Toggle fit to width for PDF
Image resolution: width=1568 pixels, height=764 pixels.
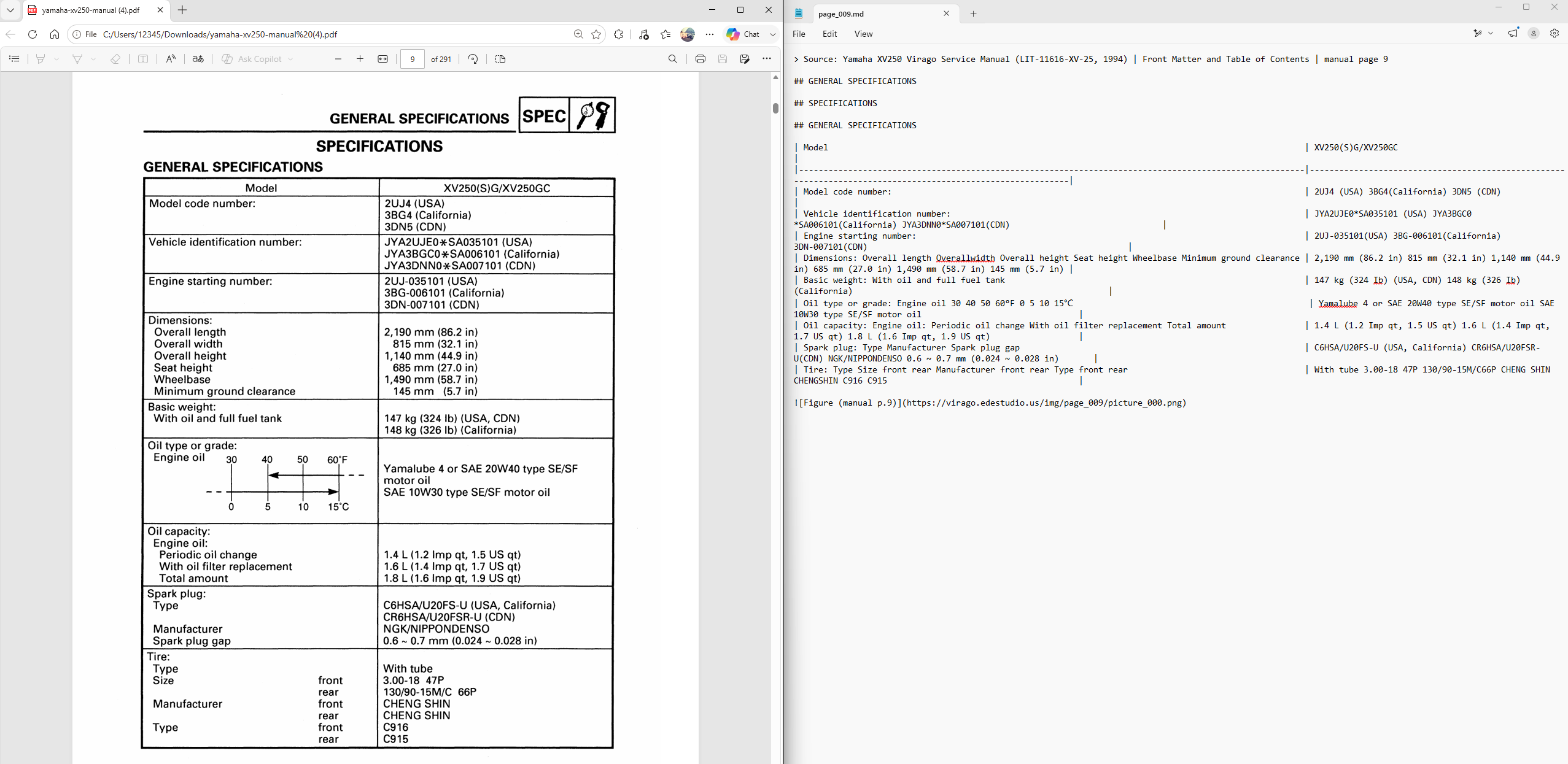click(x=382, y=59)
